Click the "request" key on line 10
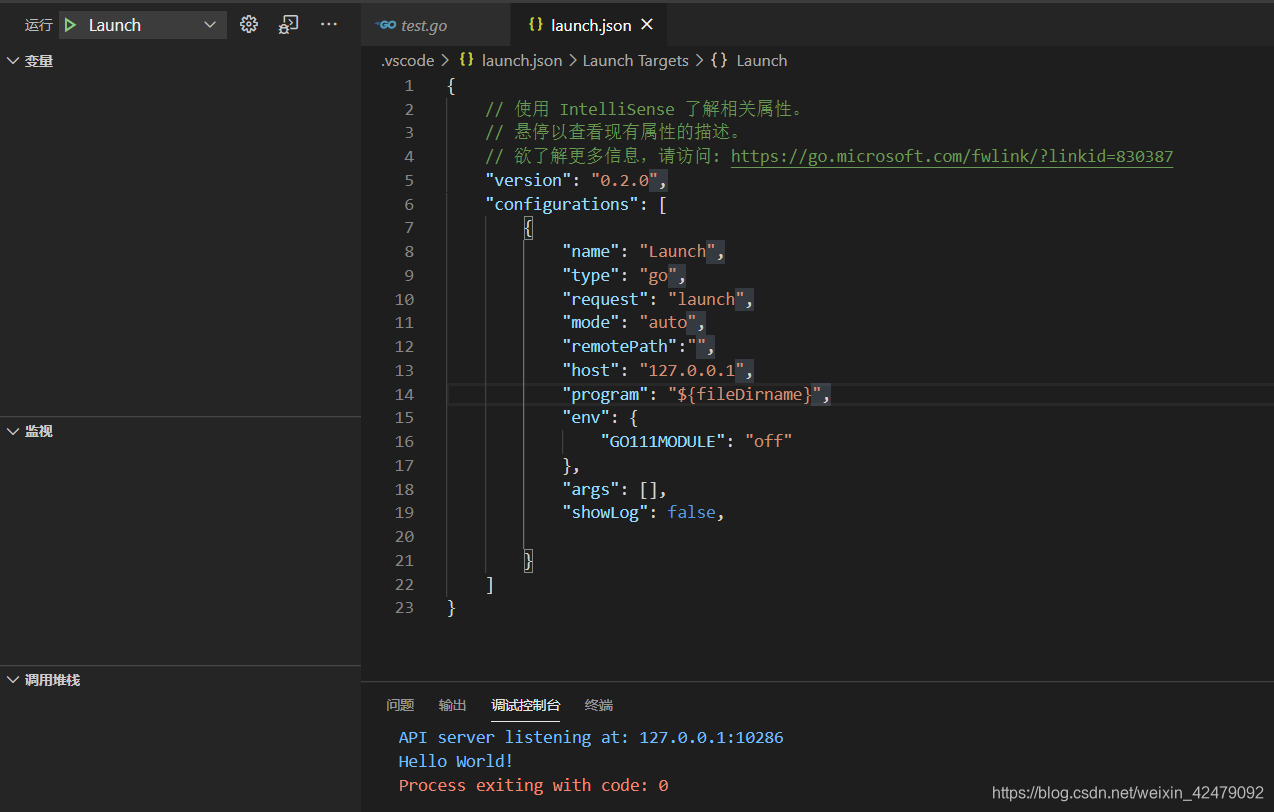 (x=606, y=299)
